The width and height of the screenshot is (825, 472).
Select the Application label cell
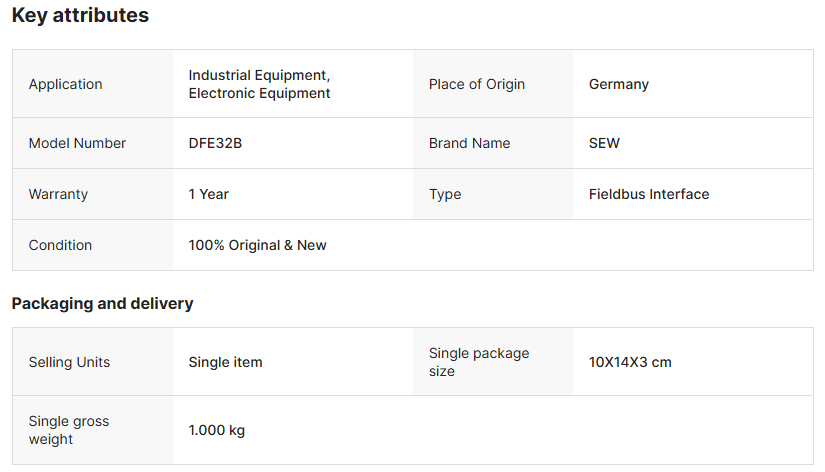pos(65,84)
